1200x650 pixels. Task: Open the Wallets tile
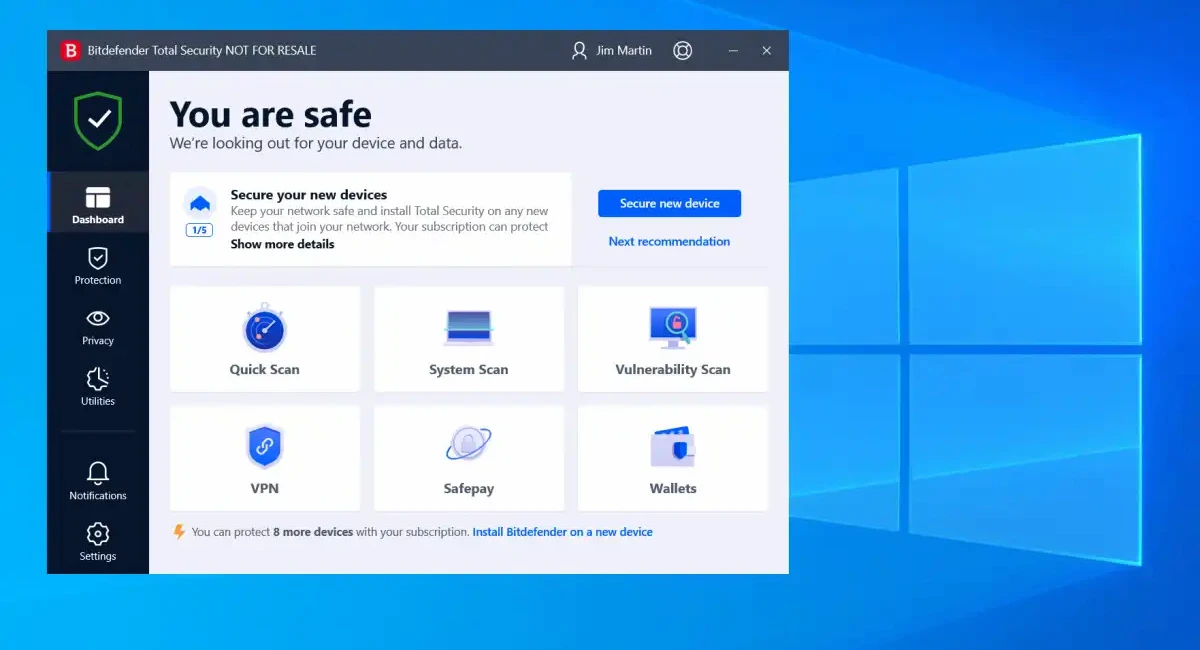click(673, 458)
